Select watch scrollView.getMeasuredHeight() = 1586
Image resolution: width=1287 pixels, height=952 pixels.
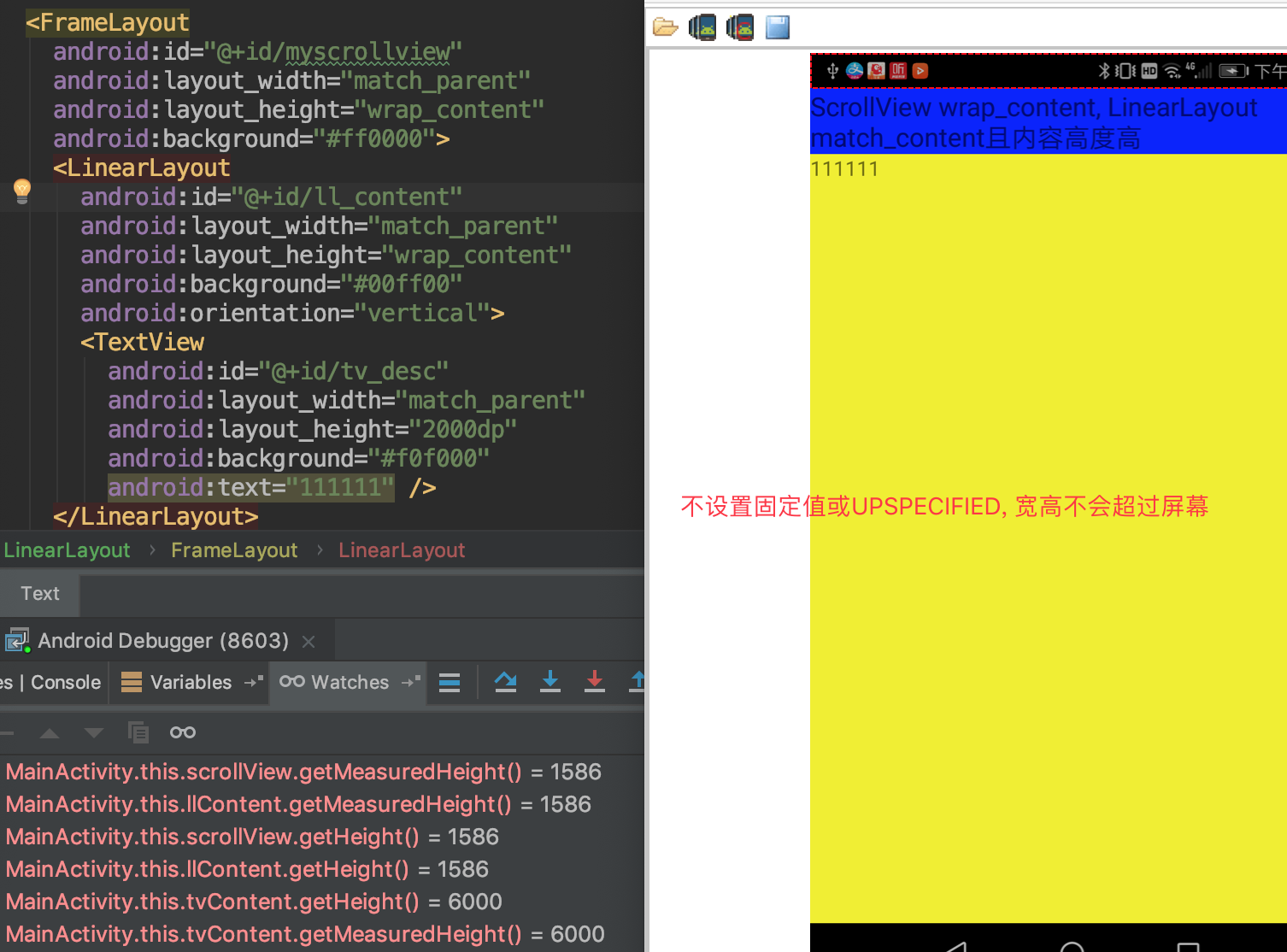point(303,772)
